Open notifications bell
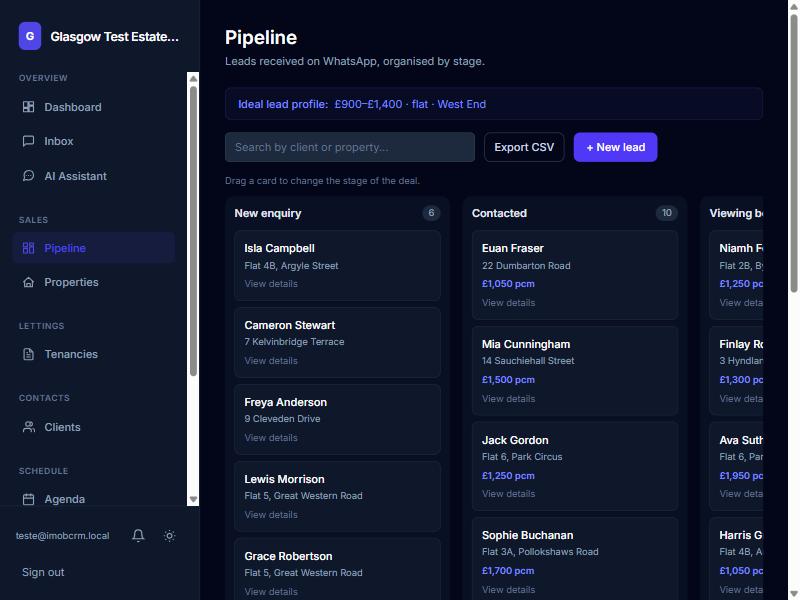Screen dimensions: 800x600 point(138,535)
